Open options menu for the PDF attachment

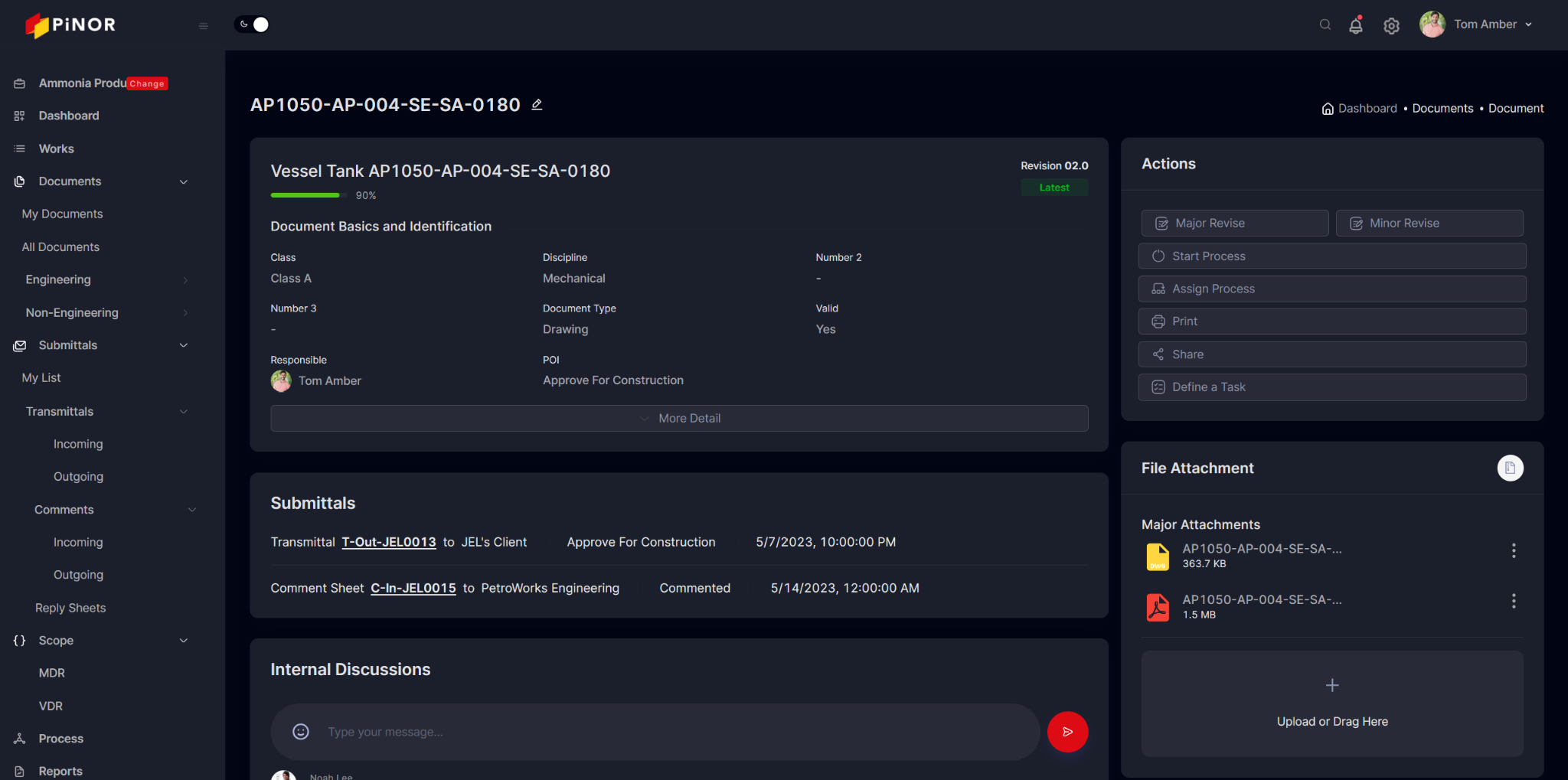click(1514, 601)
